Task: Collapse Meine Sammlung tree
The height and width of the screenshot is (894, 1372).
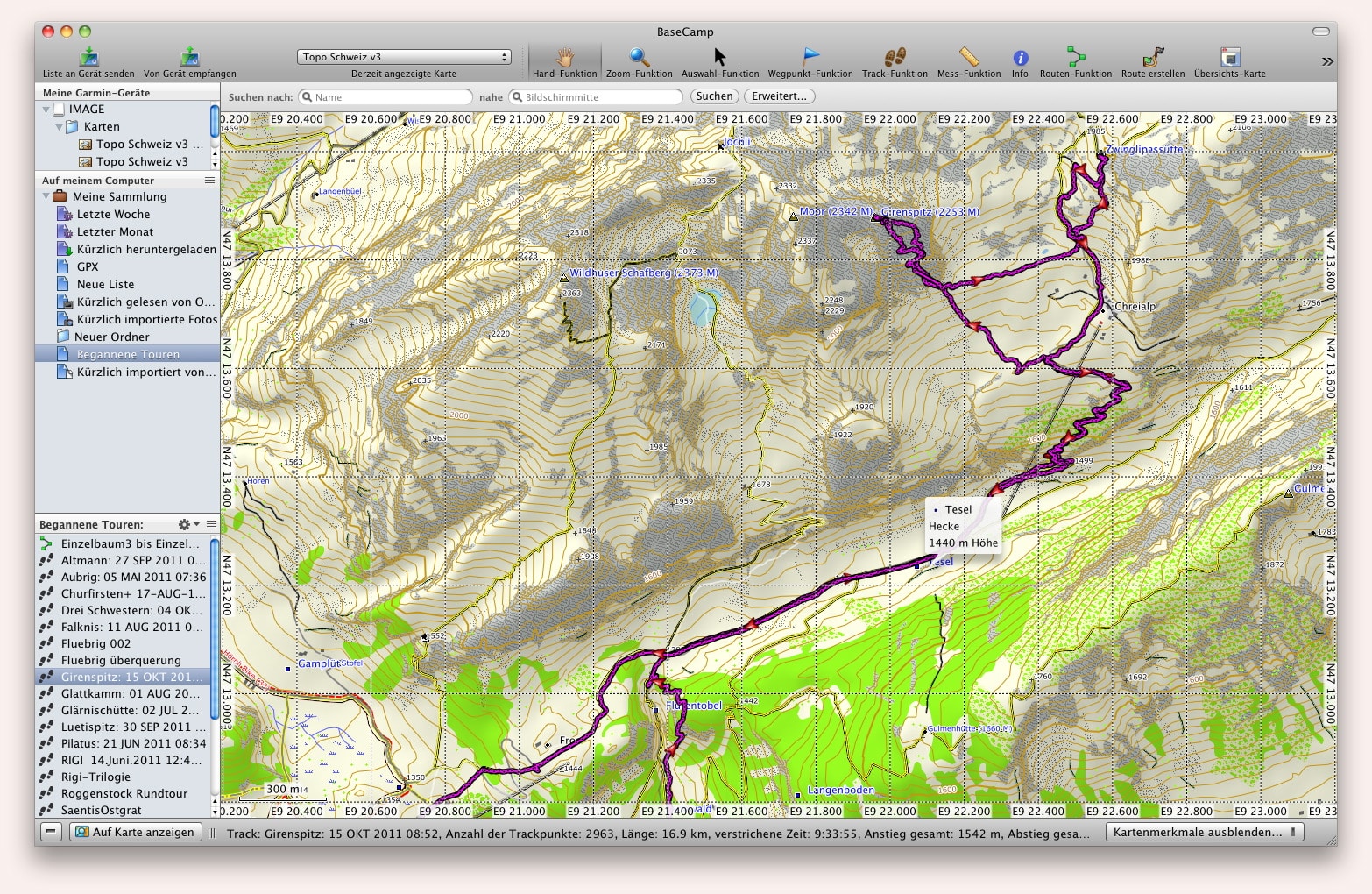Action: point(46,197)
